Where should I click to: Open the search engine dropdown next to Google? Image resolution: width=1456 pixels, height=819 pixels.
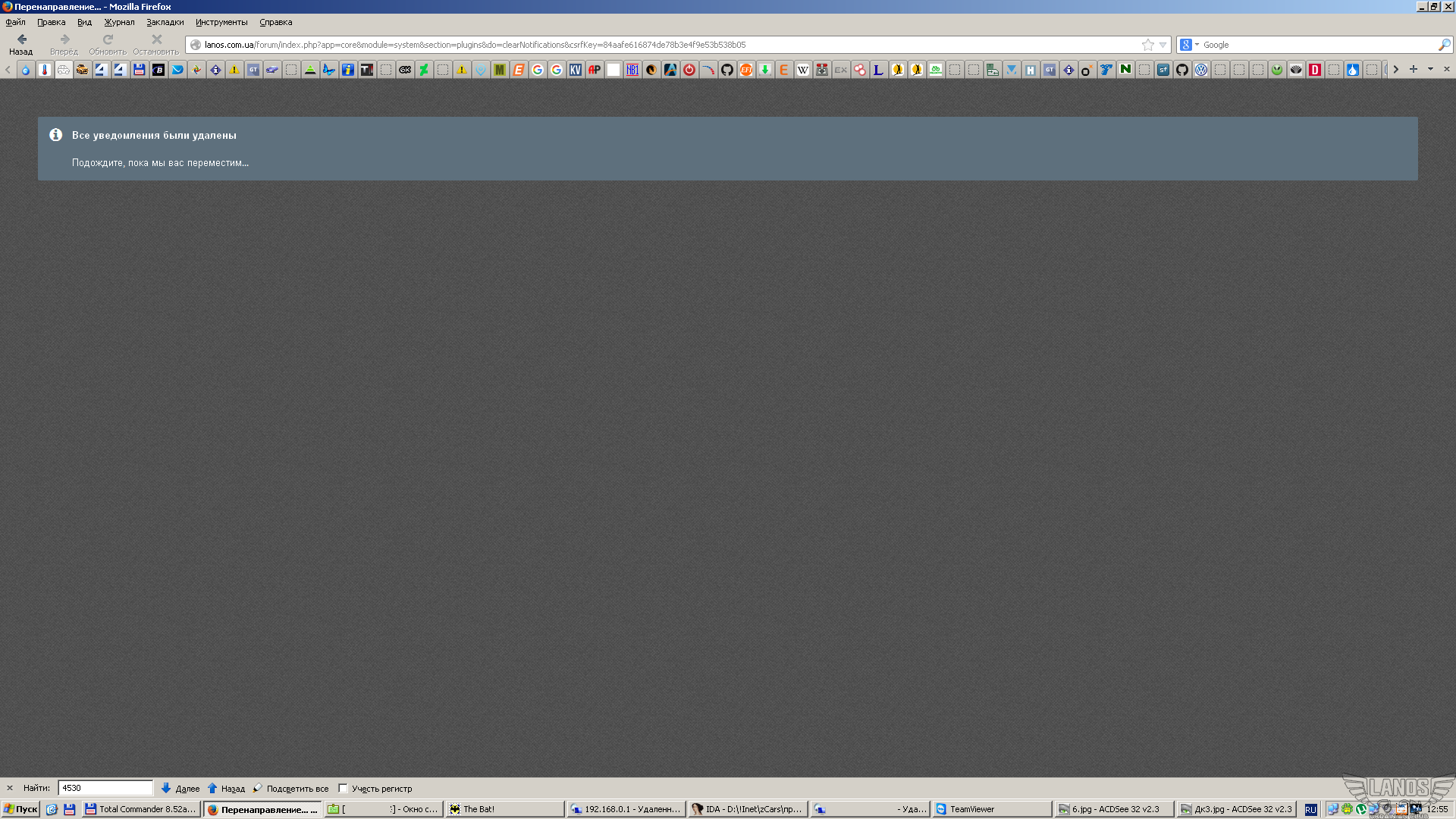[1197, 45]
